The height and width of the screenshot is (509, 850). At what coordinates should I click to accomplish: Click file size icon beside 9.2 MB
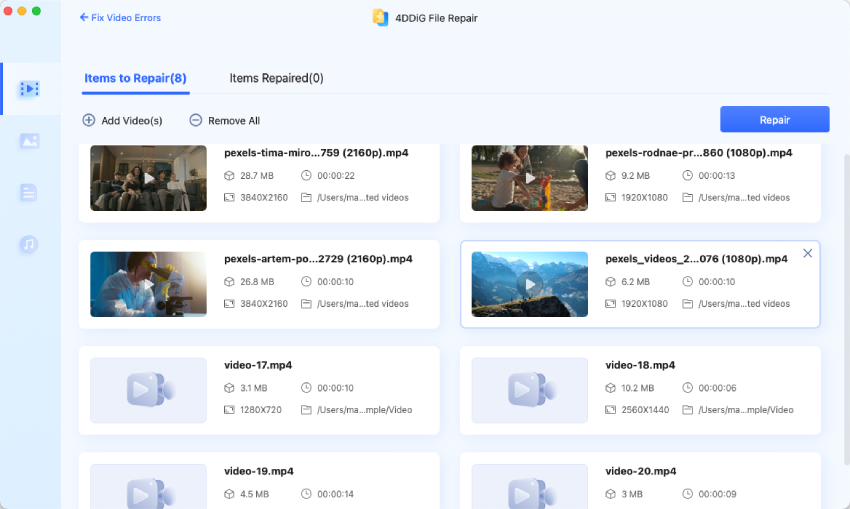610,176
